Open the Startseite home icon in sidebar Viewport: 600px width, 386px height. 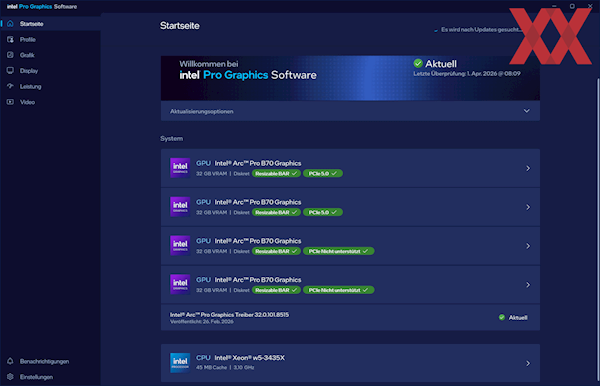click(10, 24)
